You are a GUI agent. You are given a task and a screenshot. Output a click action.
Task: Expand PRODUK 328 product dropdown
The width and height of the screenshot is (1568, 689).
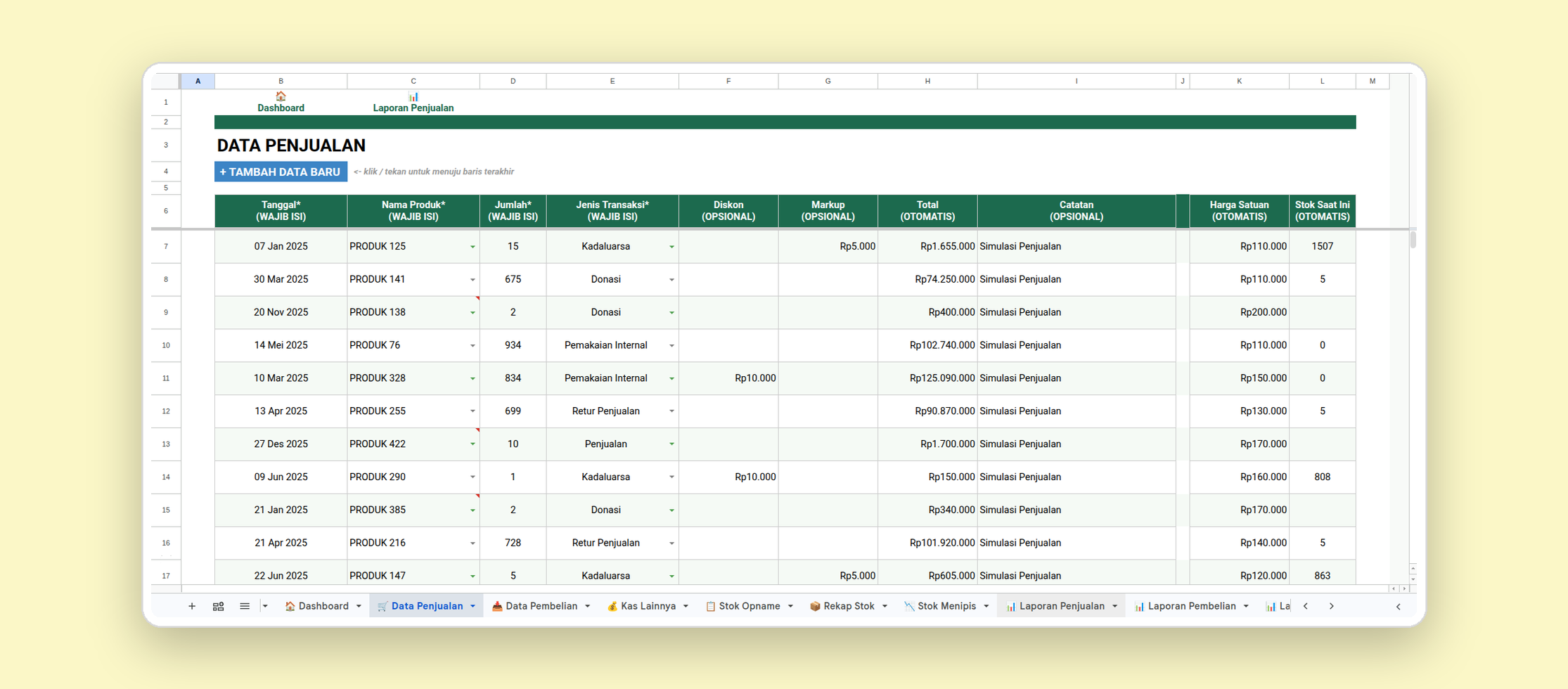[x=473, y=378]
